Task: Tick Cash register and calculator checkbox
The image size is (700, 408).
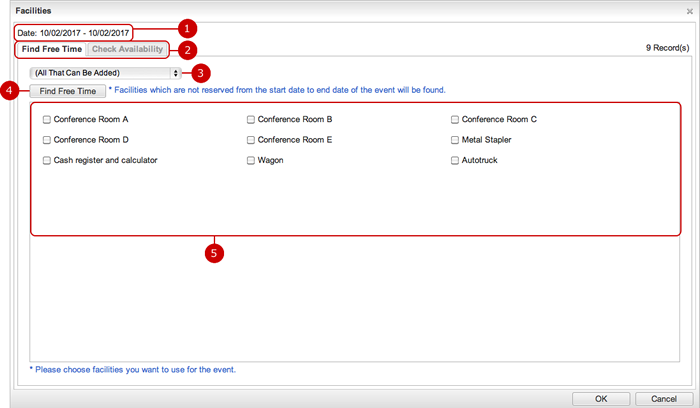Action: (47, 160)
